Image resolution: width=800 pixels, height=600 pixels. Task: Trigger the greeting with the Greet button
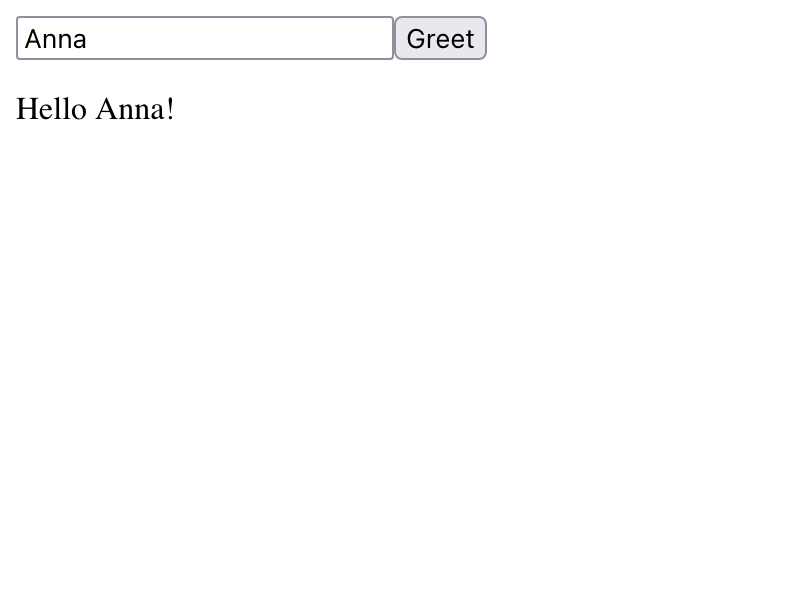tap(440, 38)
